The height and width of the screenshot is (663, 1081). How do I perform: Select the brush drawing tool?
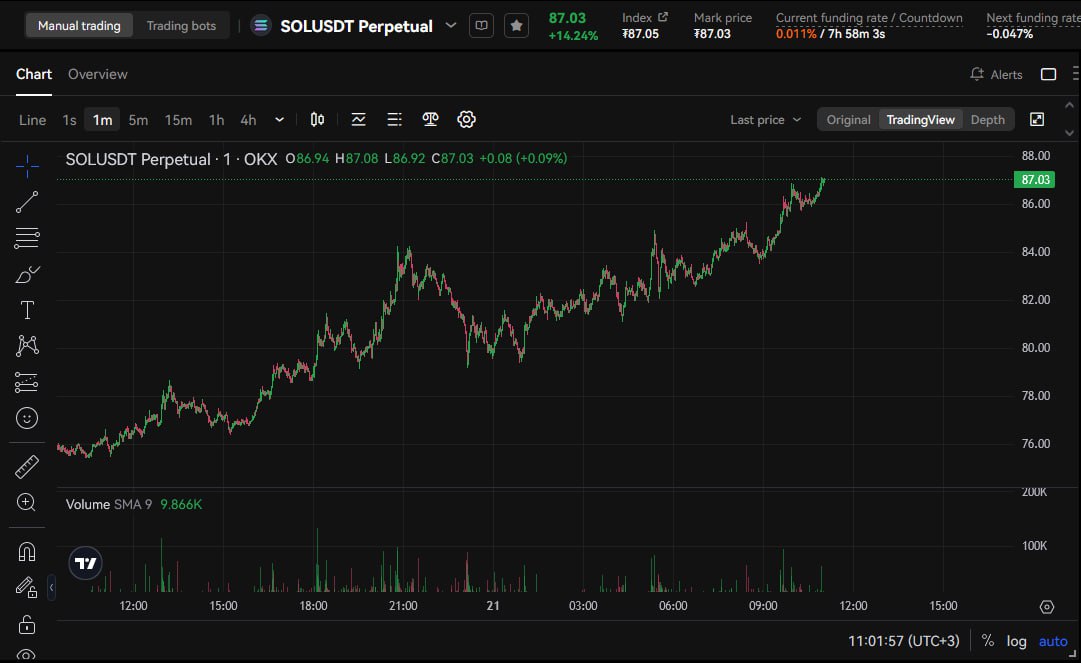pos(27,274)
